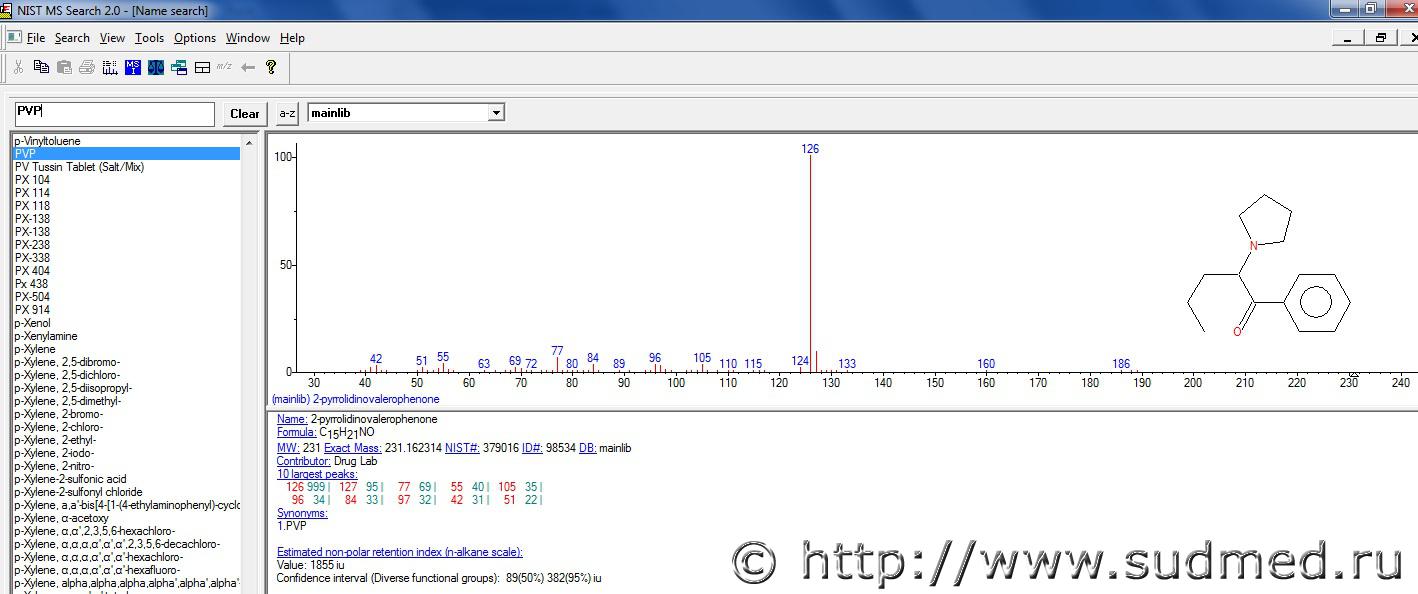1418x594 pixels.
Task: Click into the PVP name search field
Action: (x=114, y=113)
